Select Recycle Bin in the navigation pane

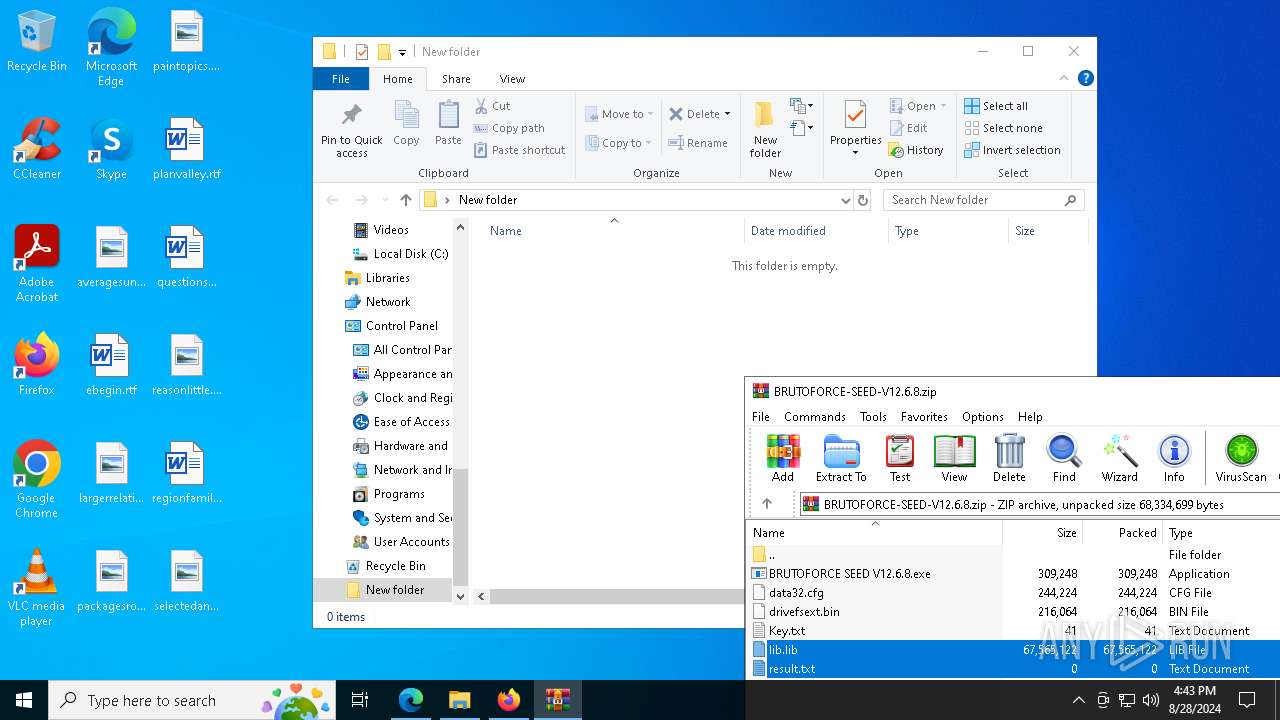[x=386, y=566]
